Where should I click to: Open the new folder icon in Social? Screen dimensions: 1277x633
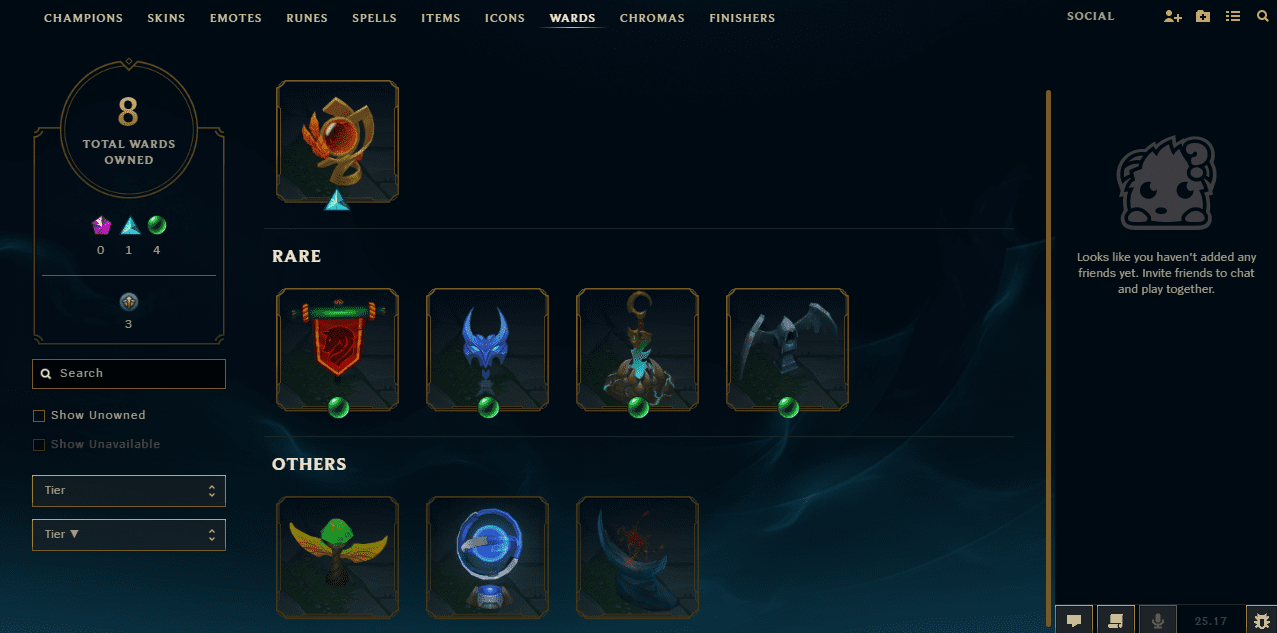point(1203,17)
